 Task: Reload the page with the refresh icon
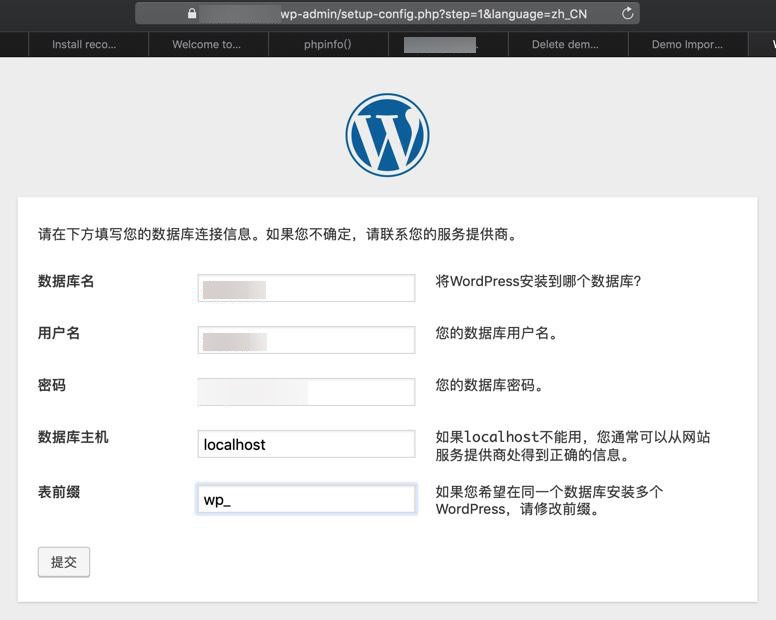click(628, 14)
